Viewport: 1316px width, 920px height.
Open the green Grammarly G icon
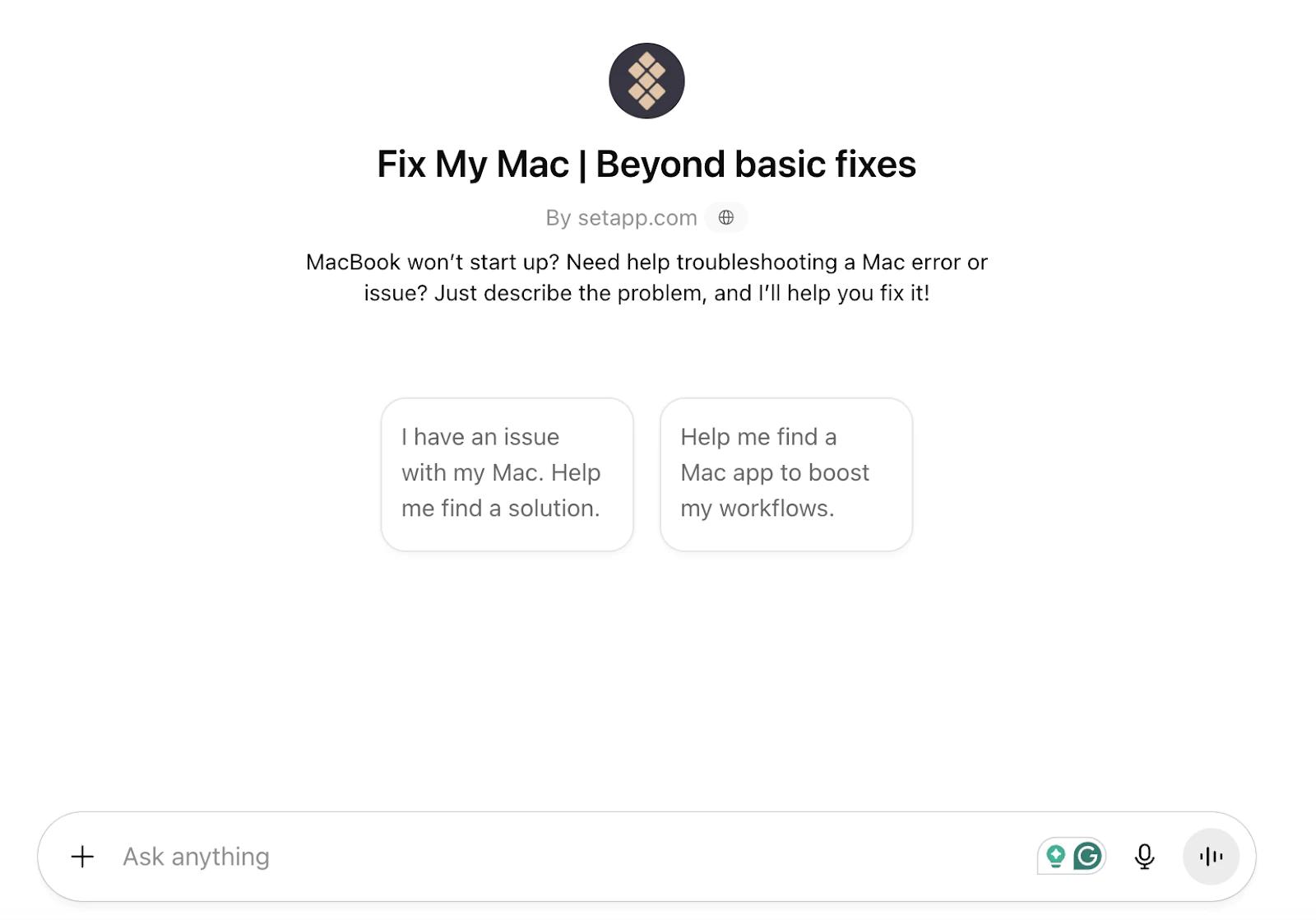click(x=1087, y=857)
